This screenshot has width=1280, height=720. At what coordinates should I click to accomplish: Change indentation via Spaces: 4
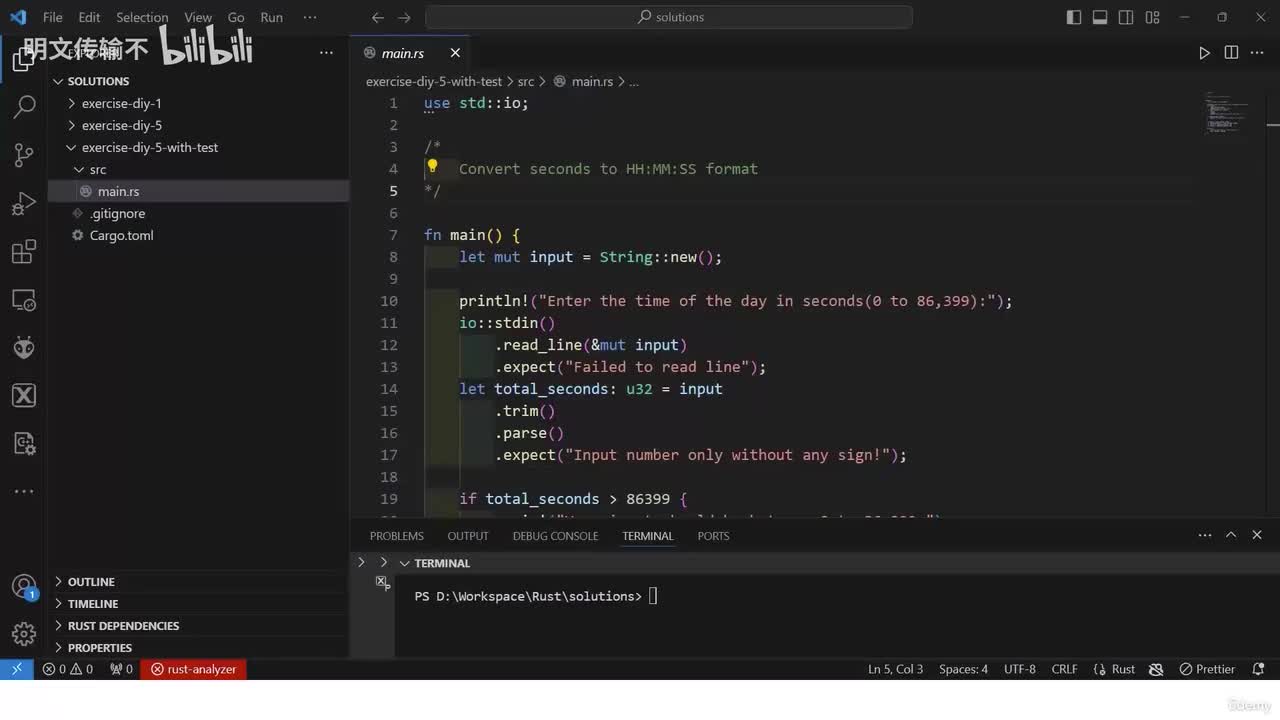tap(963, 669)
